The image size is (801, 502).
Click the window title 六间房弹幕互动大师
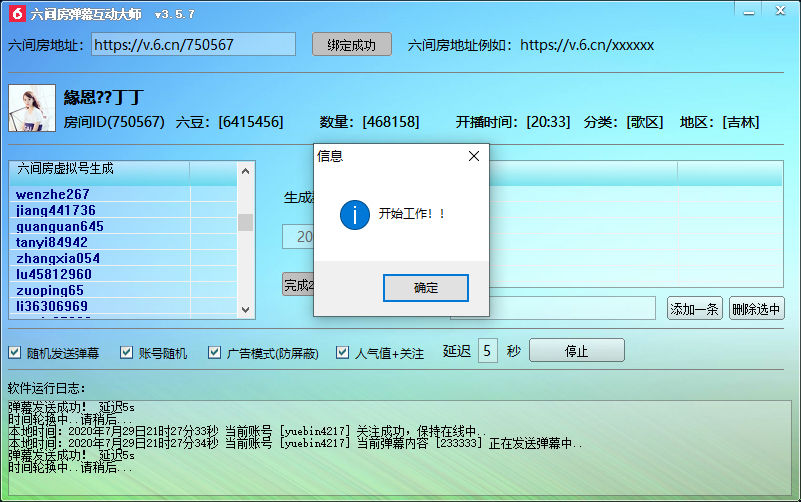[86, 14]
